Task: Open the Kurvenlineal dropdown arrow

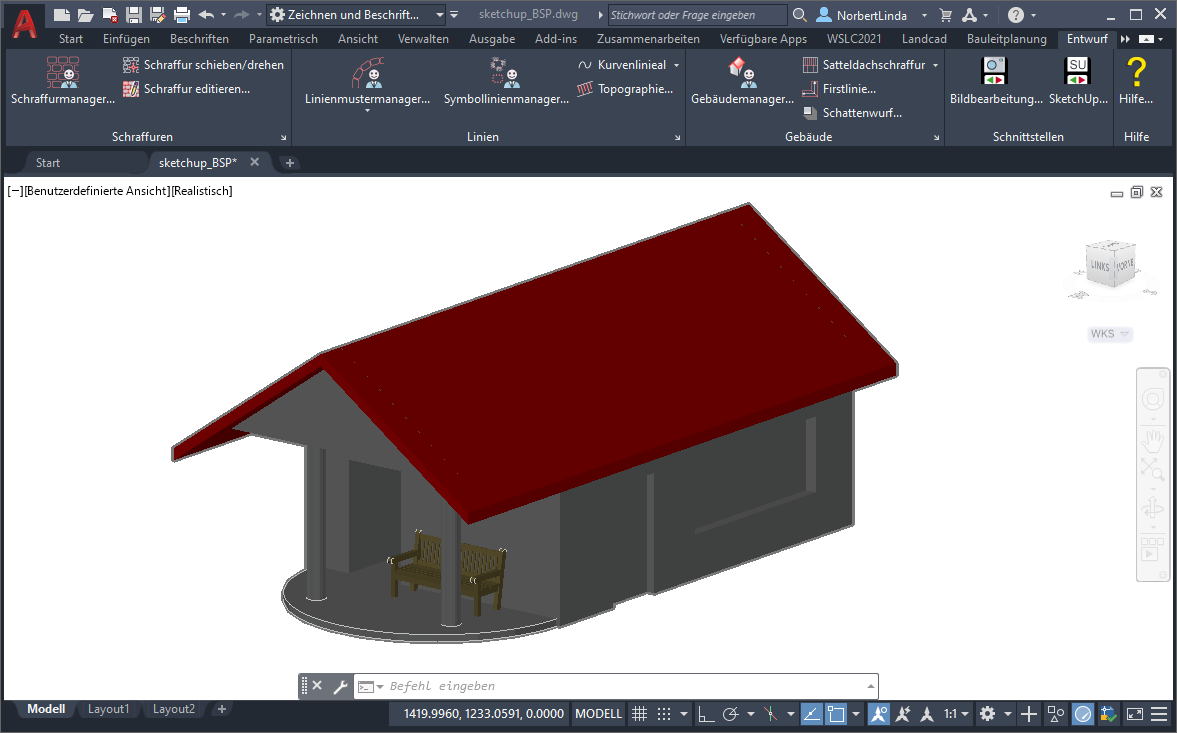Action: (676, 65)
